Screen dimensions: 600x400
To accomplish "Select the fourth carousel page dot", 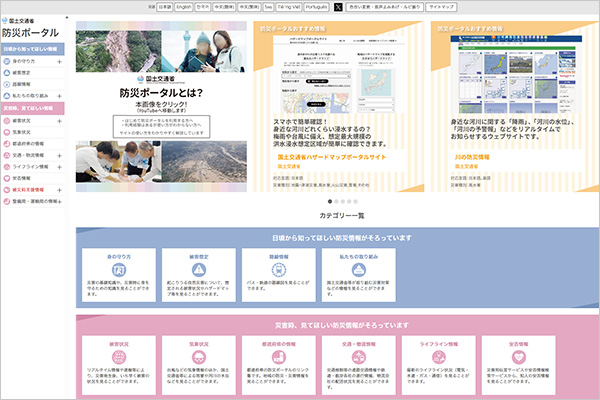I will pyautogui.click(x=349, y=201).
